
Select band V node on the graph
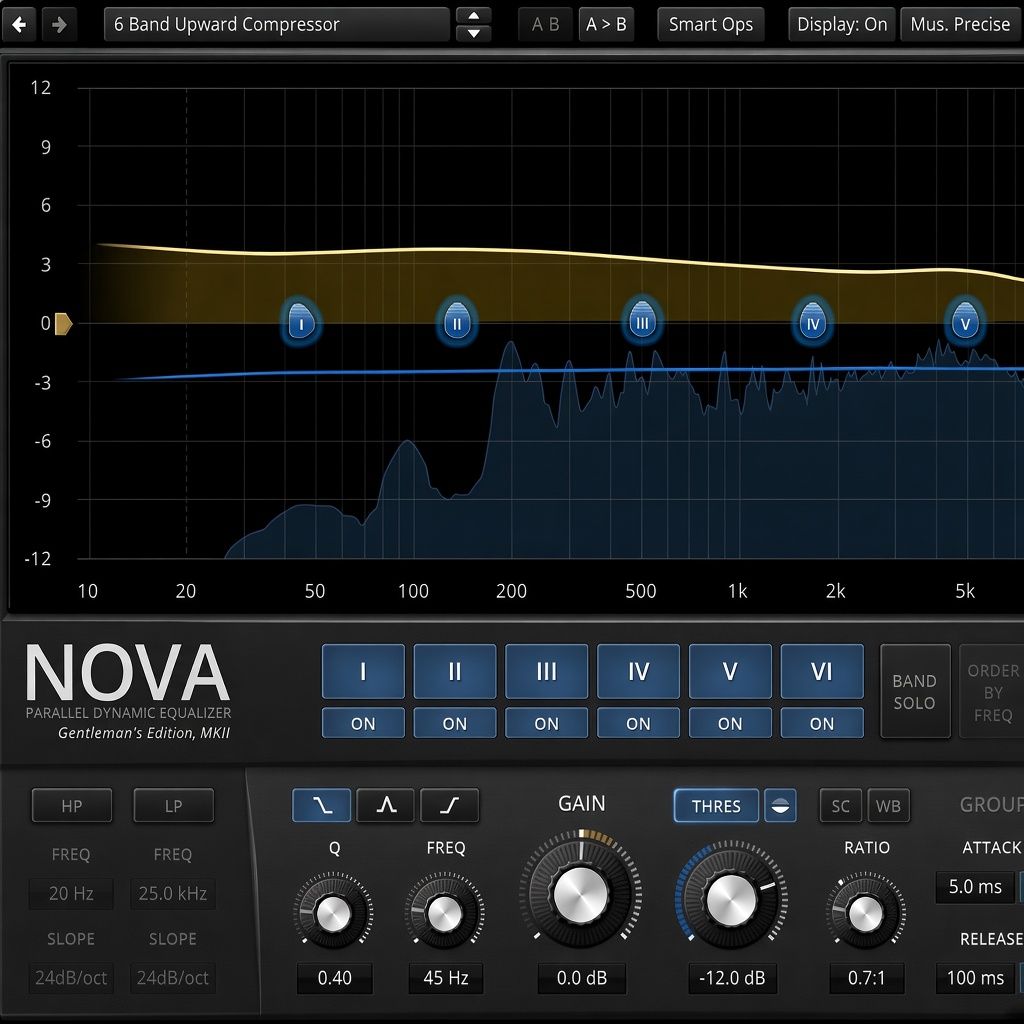(x=965, y=321)
